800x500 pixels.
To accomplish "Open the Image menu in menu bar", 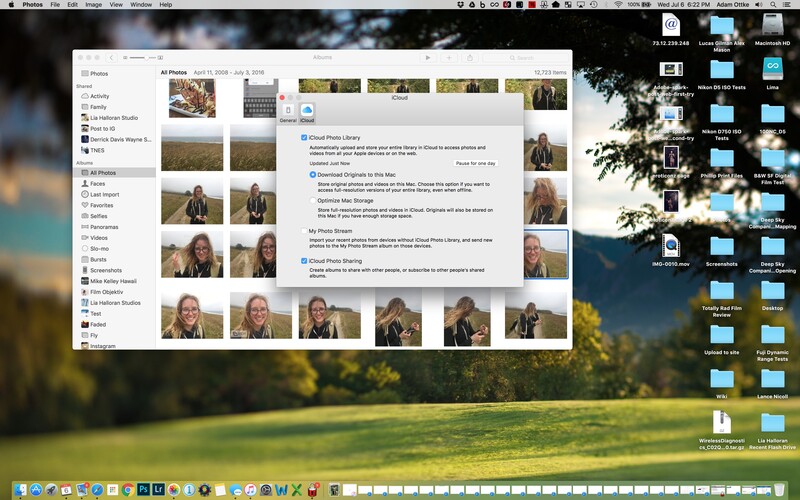I will (x=93, y=5).
